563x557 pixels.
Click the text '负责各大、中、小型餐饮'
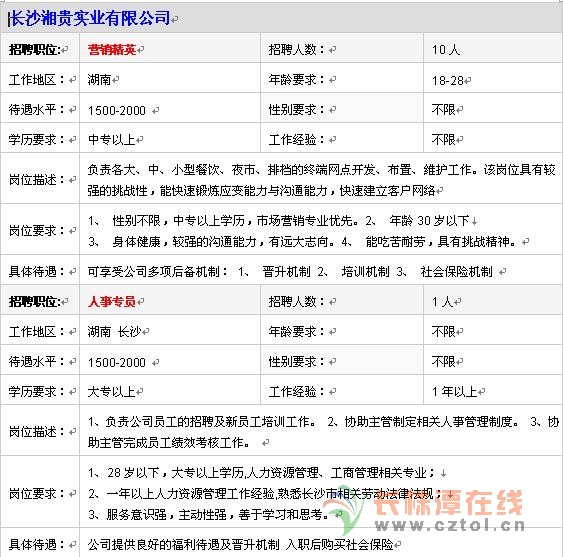(154, 170)
